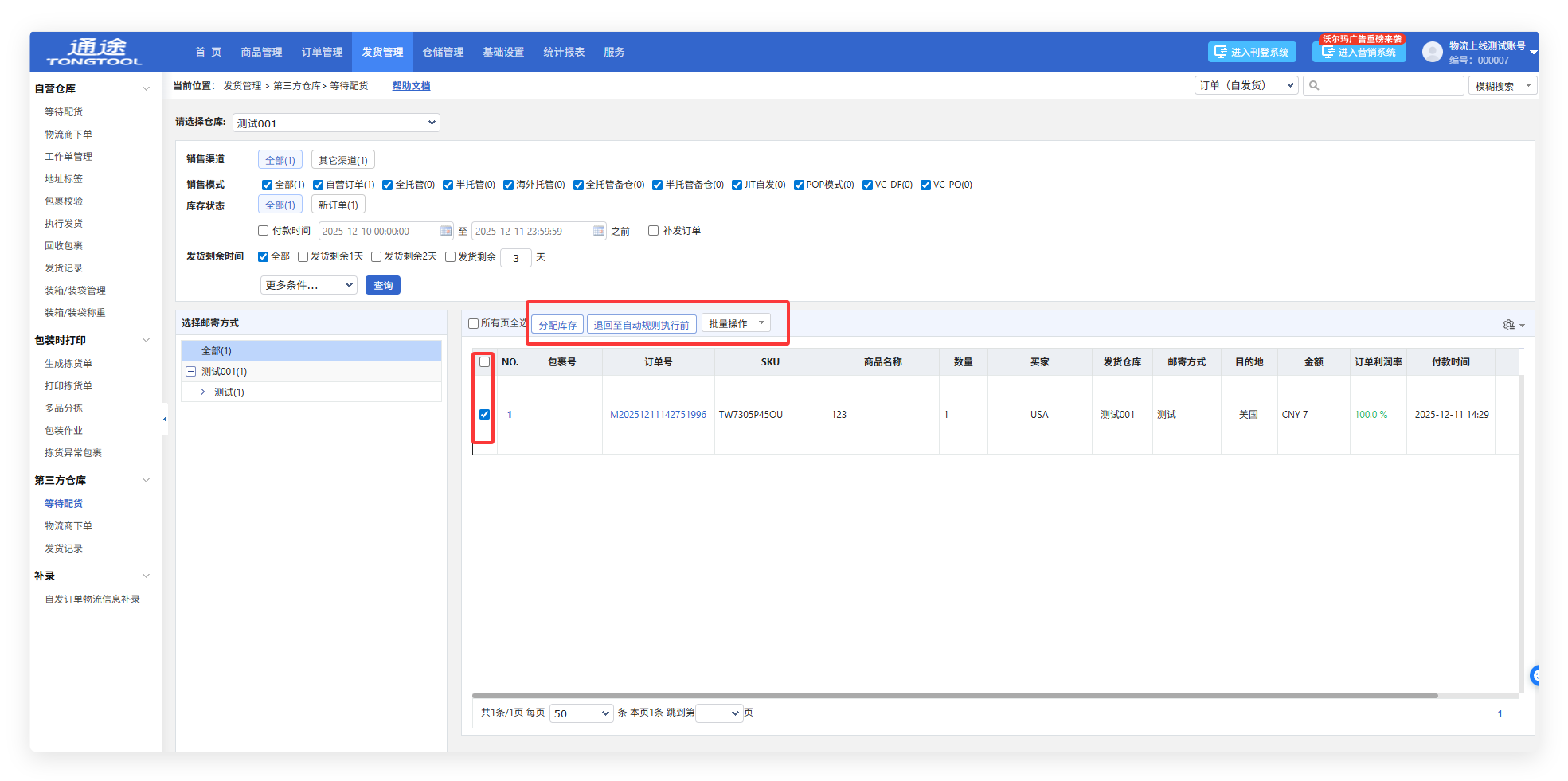Open the 请选择仓库 warehouse dropdown

[336, 123]
